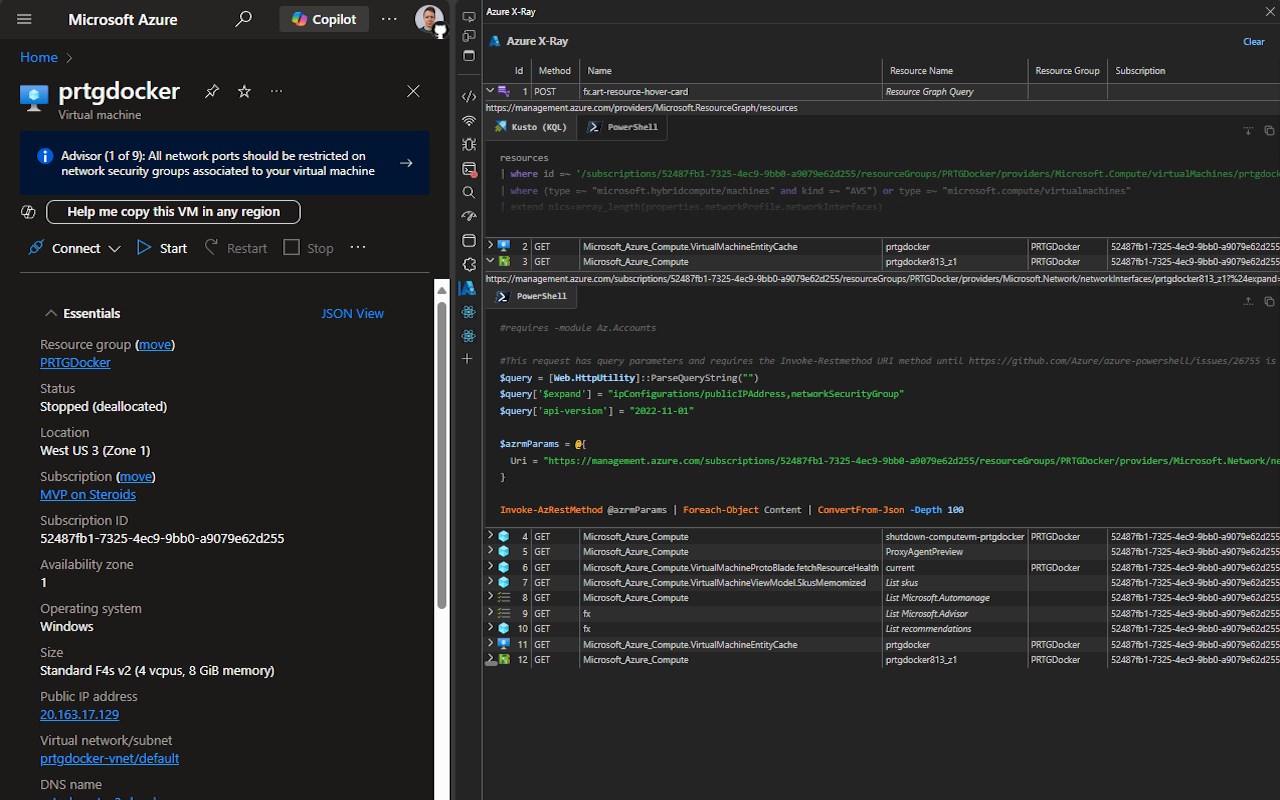Switch to the Kusto (KQL) tab
This screenshot has height=800, width=1280.
(x=530, y=127)
